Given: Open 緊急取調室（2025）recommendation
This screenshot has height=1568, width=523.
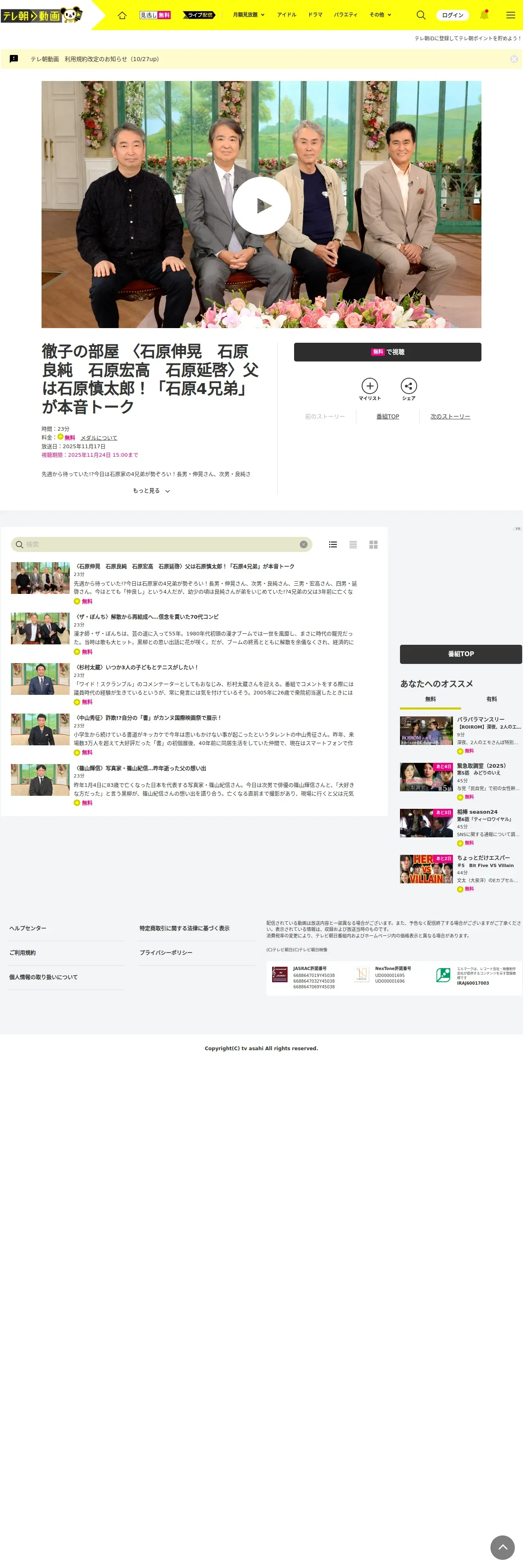Looking at the screenshot, I should click(460, 781).
